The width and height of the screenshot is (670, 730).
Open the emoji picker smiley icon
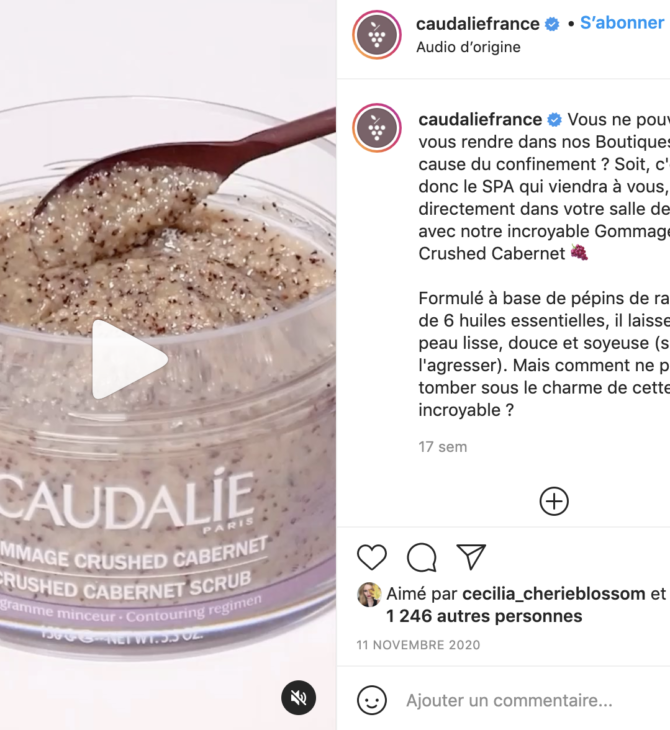372,700
